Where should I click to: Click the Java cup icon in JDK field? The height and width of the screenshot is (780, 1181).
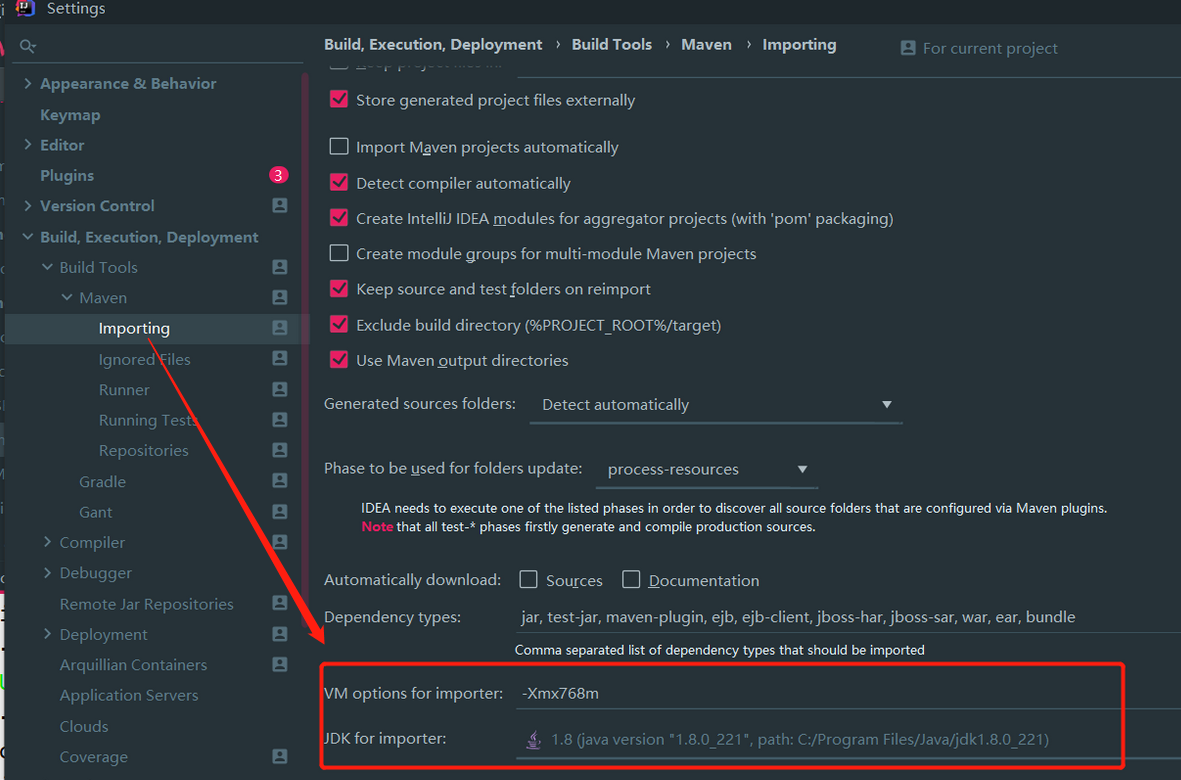[533, 739]
